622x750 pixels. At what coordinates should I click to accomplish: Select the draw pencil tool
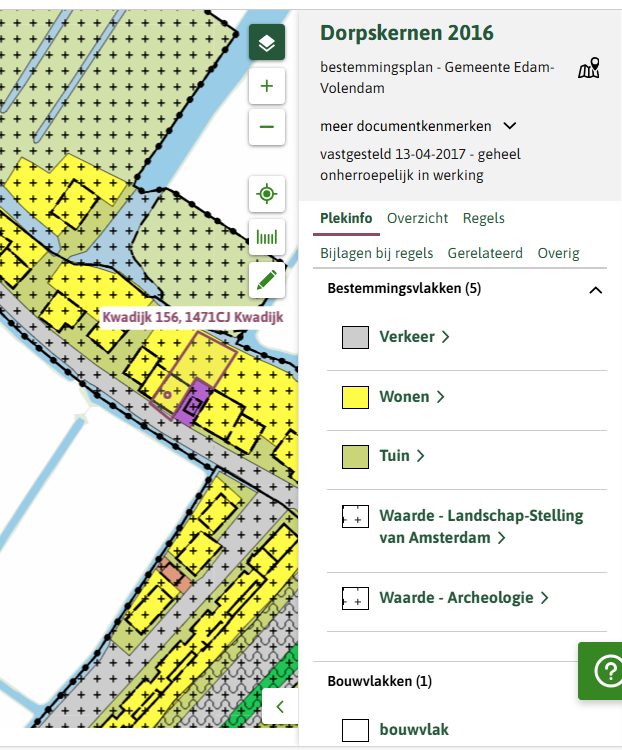click(267, 280)
